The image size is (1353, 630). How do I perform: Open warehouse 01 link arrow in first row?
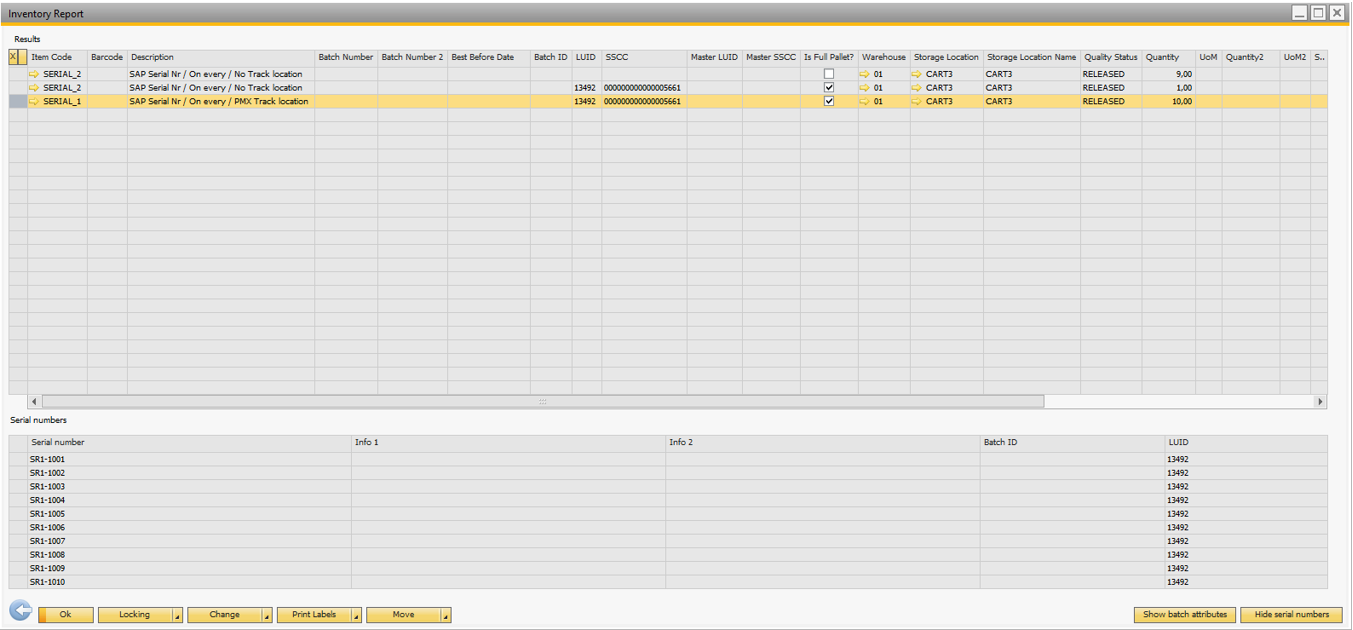(865, 74)
